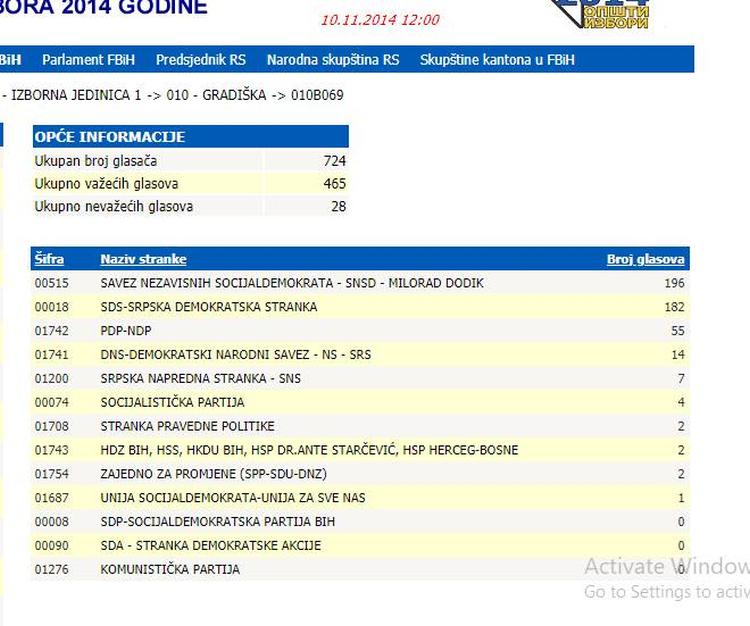
Task: Click party code 01741
Action: [x=52, y=355]
